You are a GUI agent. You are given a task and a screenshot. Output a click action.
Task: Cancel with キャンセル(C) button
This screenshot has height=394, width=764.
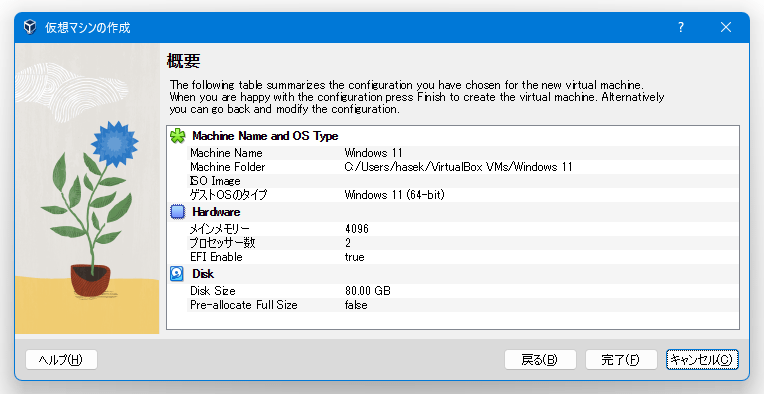click(x=702, y=360)
